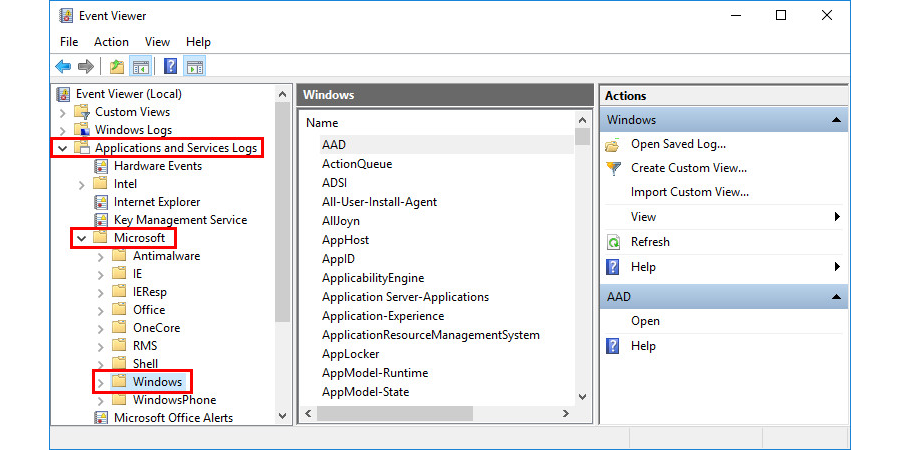The image size is (900, 450).
Task: Expand the RMS tree node
Action: click(x=100, y=347)
